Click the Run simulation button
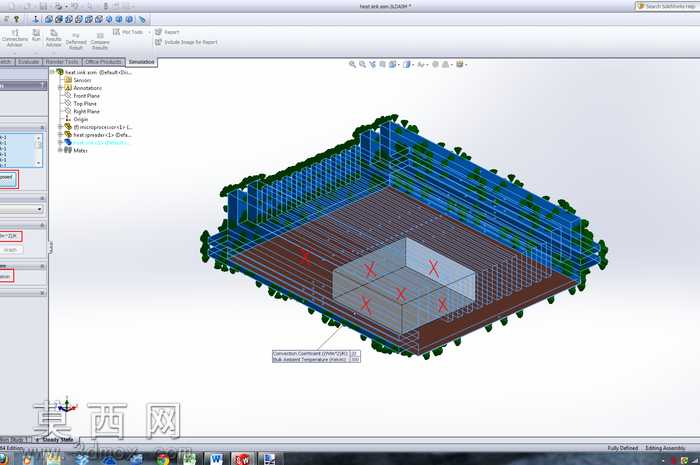Screen dimensions: 700x465 coord(36,36)
